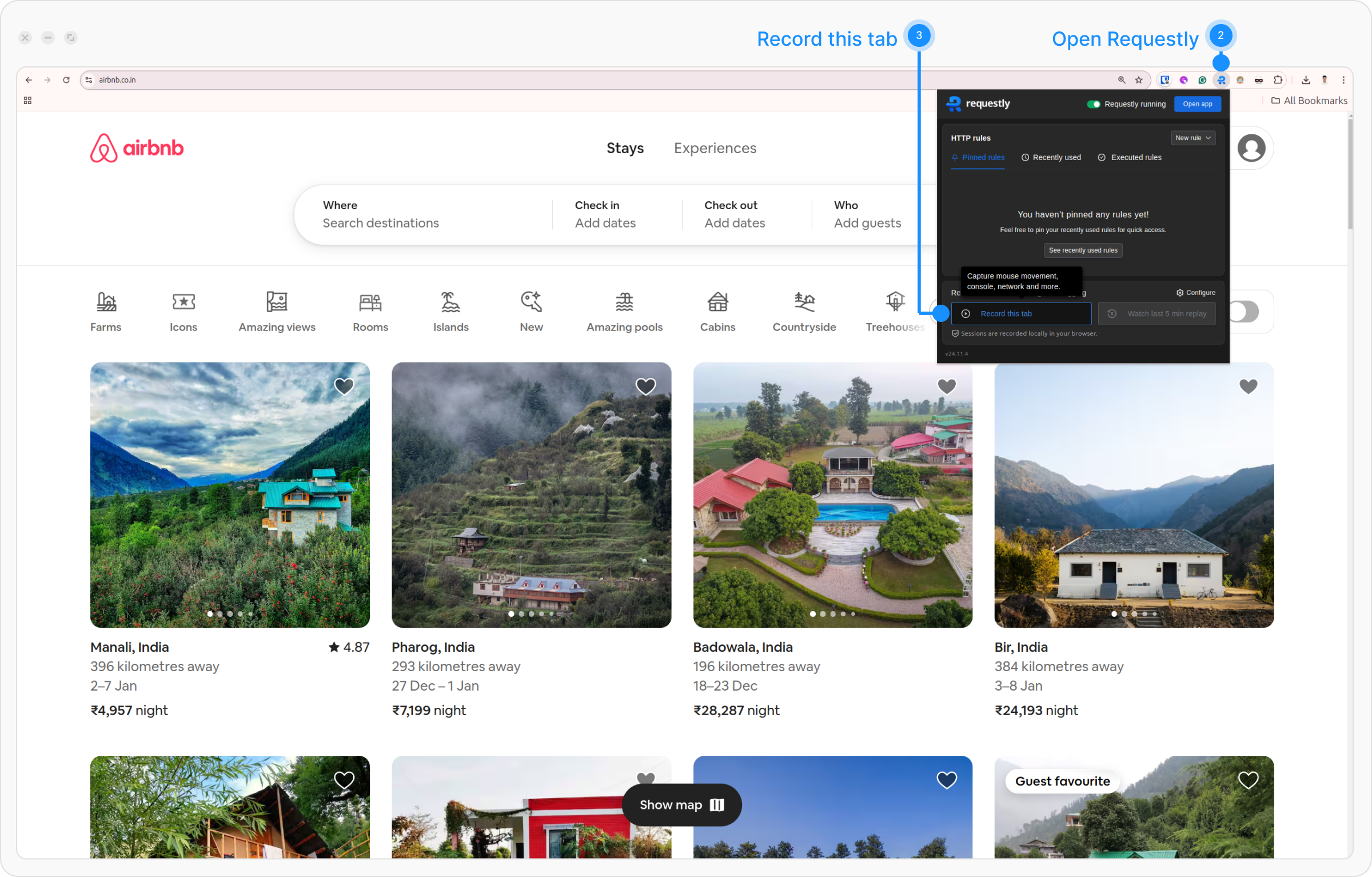
Task: Click the Record this tab button
Action: (x=1020, y=313)
